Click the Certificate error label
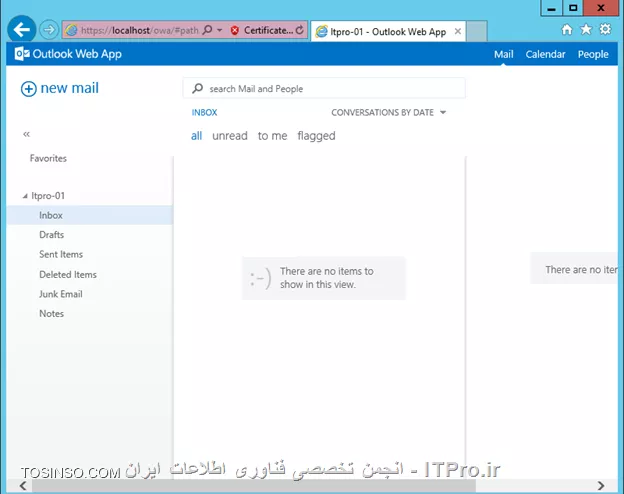624x494 pixels. [x=268, y=30]
